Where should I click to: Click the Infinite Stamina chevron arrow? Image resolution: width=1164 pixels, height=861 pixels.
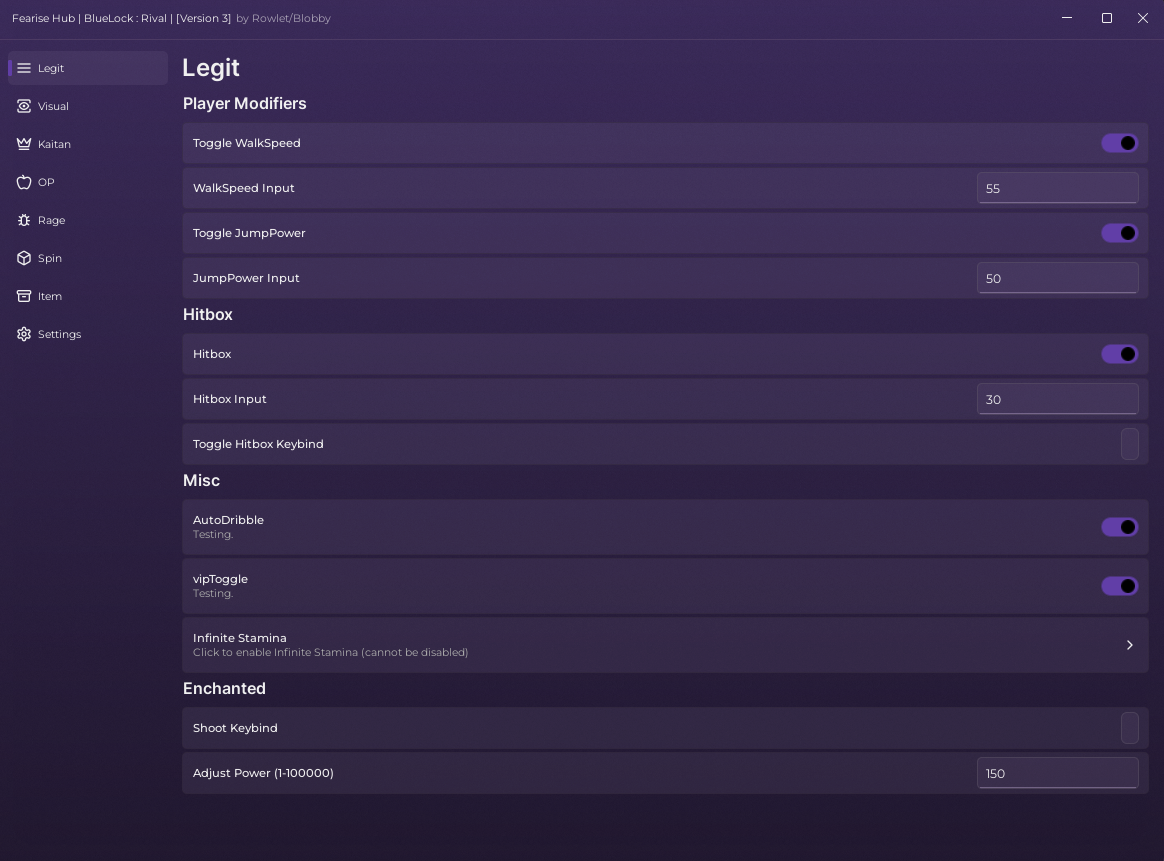pos(1129,645)
